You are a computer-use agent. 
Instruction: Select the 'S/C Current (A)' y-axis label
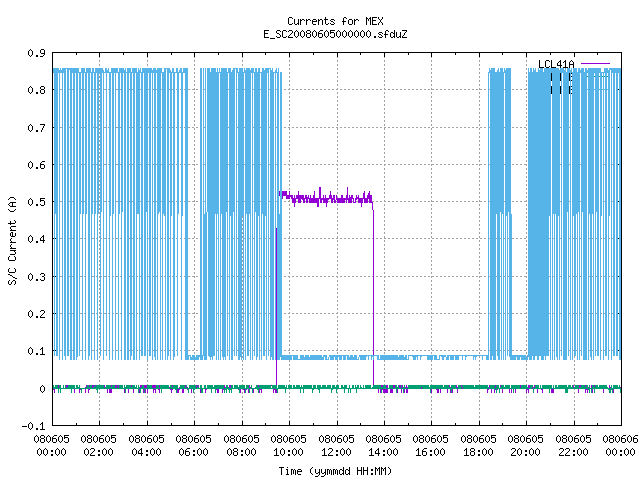13,241
